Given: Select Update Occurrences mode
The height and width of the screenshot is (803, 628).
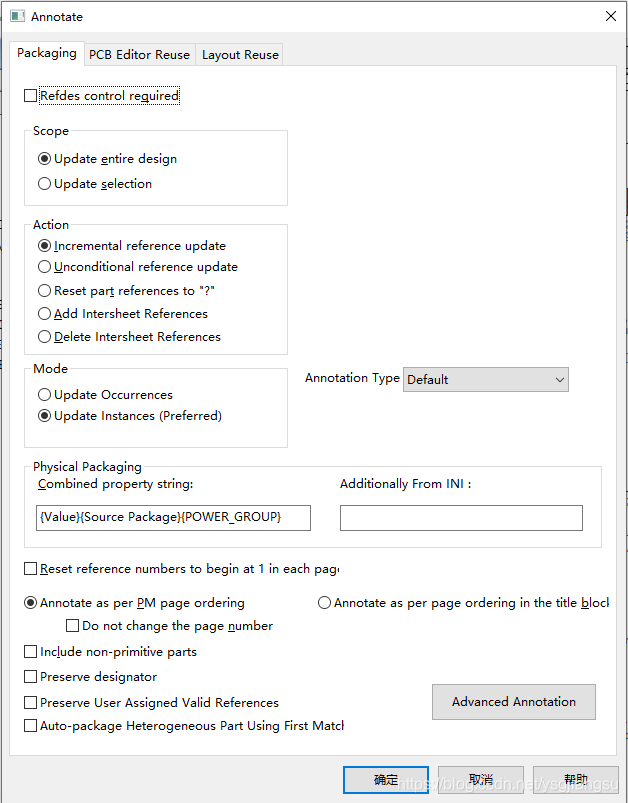Looking at the screenshot, I should pyautogui.click(x=45, y=395).
